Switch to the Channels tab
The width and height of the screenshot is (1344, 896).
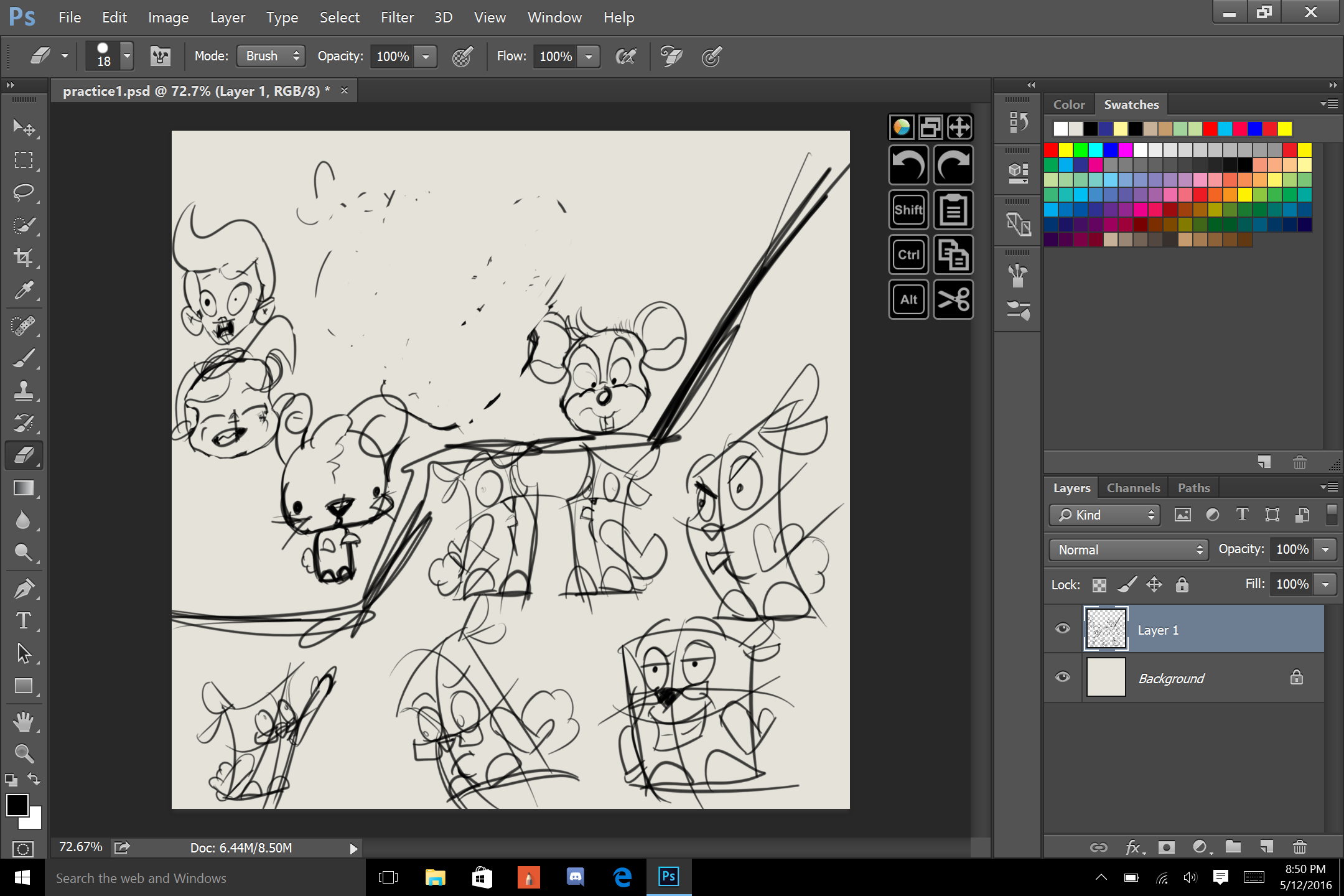(x=1133, y=488)
